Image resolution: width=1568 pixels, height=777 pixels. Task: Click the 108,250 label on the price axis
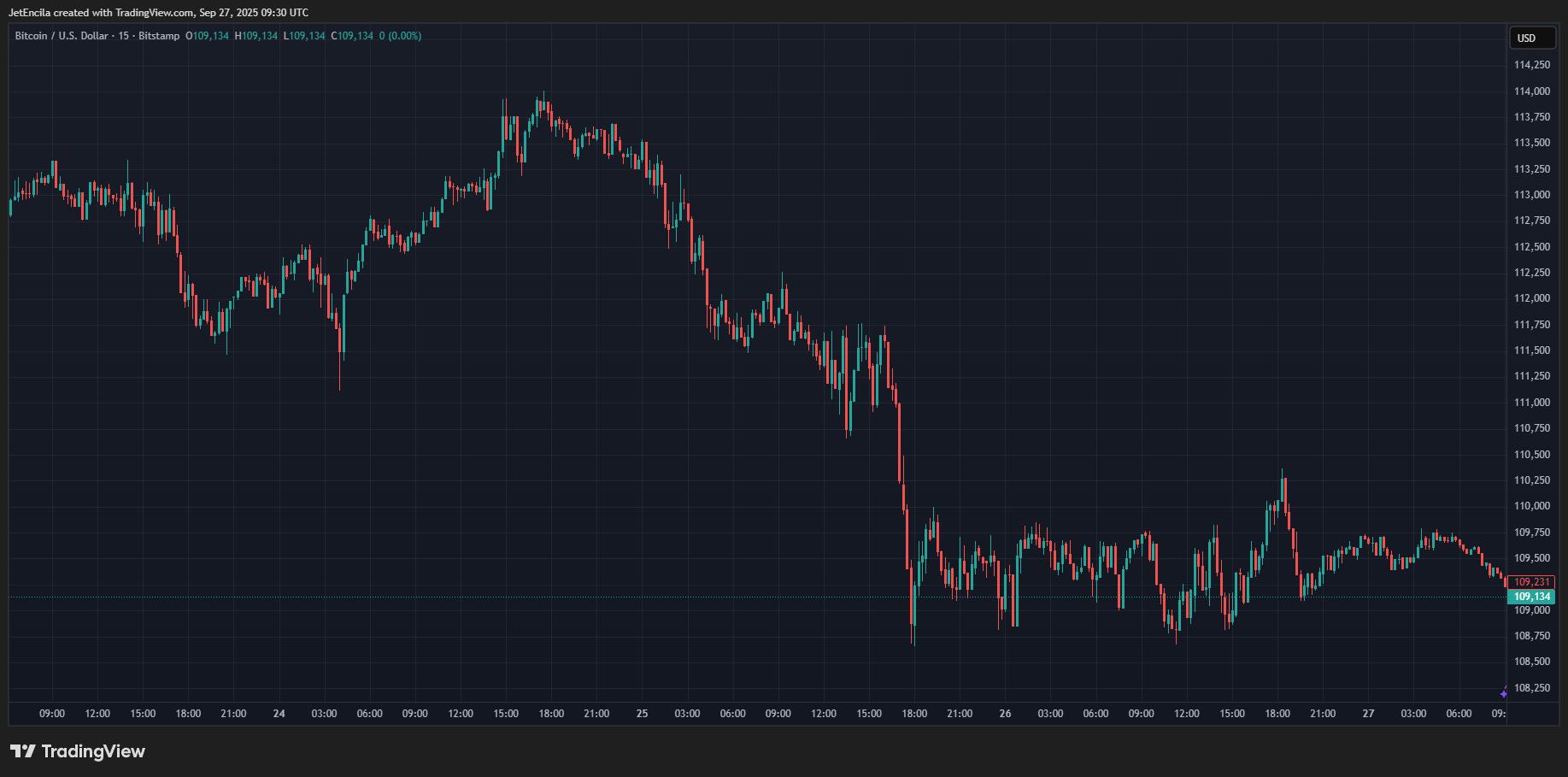[x=1531, y=688]
